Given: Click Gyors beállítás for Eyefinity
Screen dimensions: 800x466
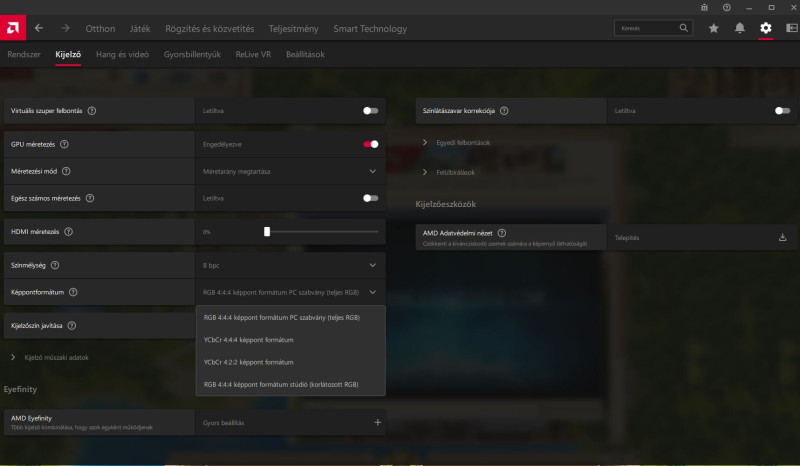Looking at the screenshot, I should (223, 423).
